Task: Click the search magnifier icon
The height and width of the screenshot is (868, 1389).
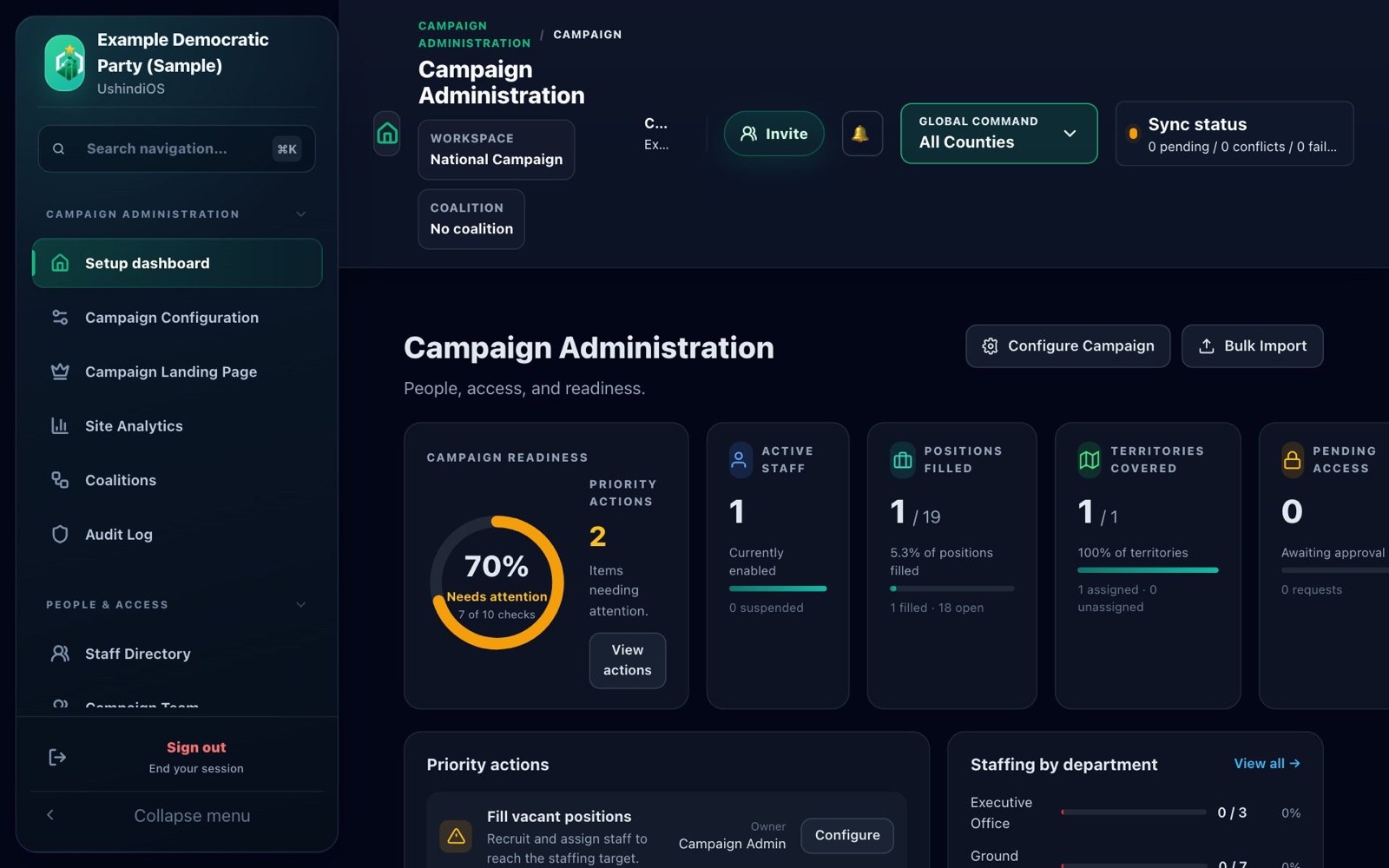Action: [58, 148]
